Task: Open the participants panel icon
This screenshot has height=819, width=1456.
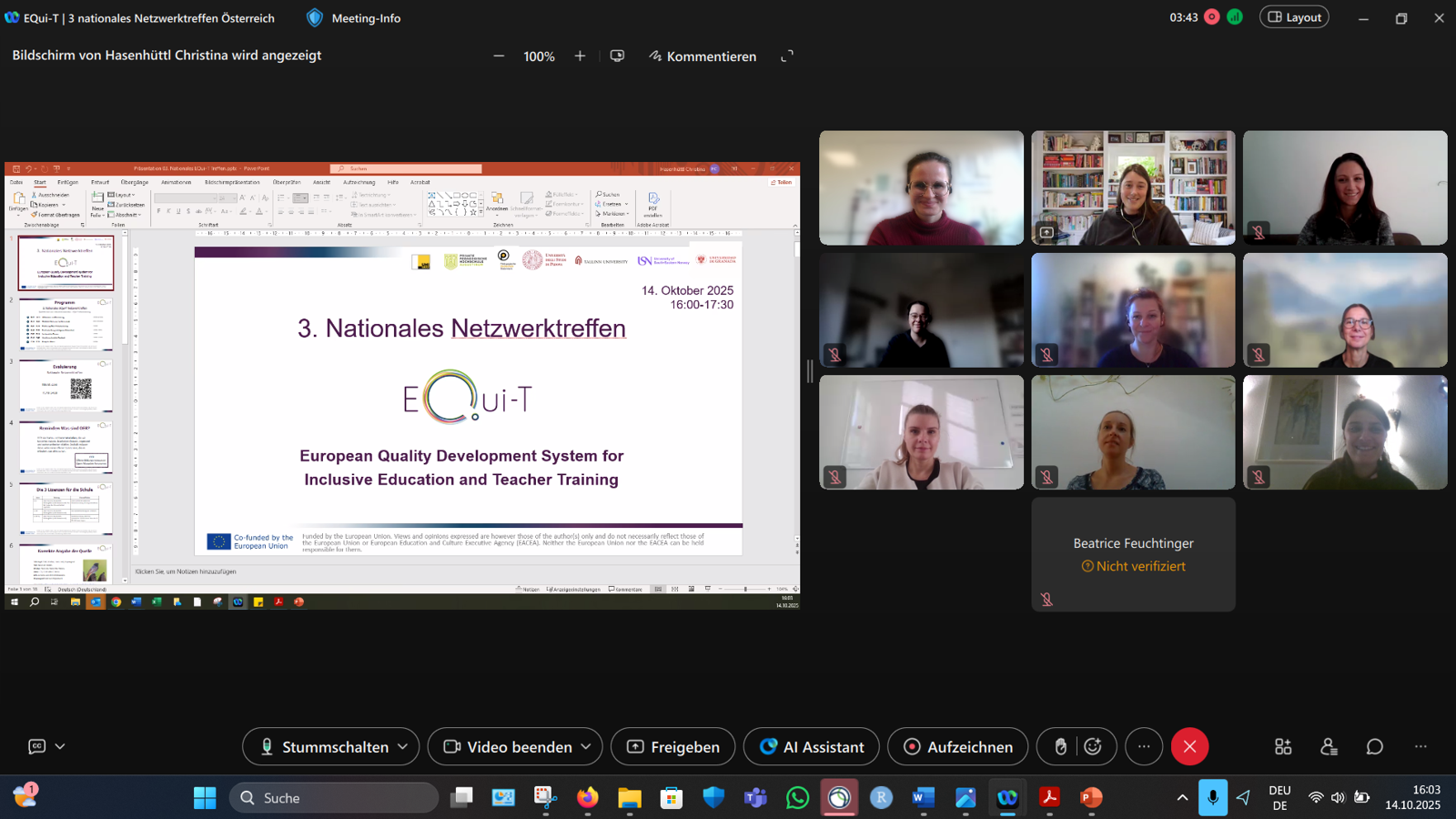Action: coord(1329,746)
